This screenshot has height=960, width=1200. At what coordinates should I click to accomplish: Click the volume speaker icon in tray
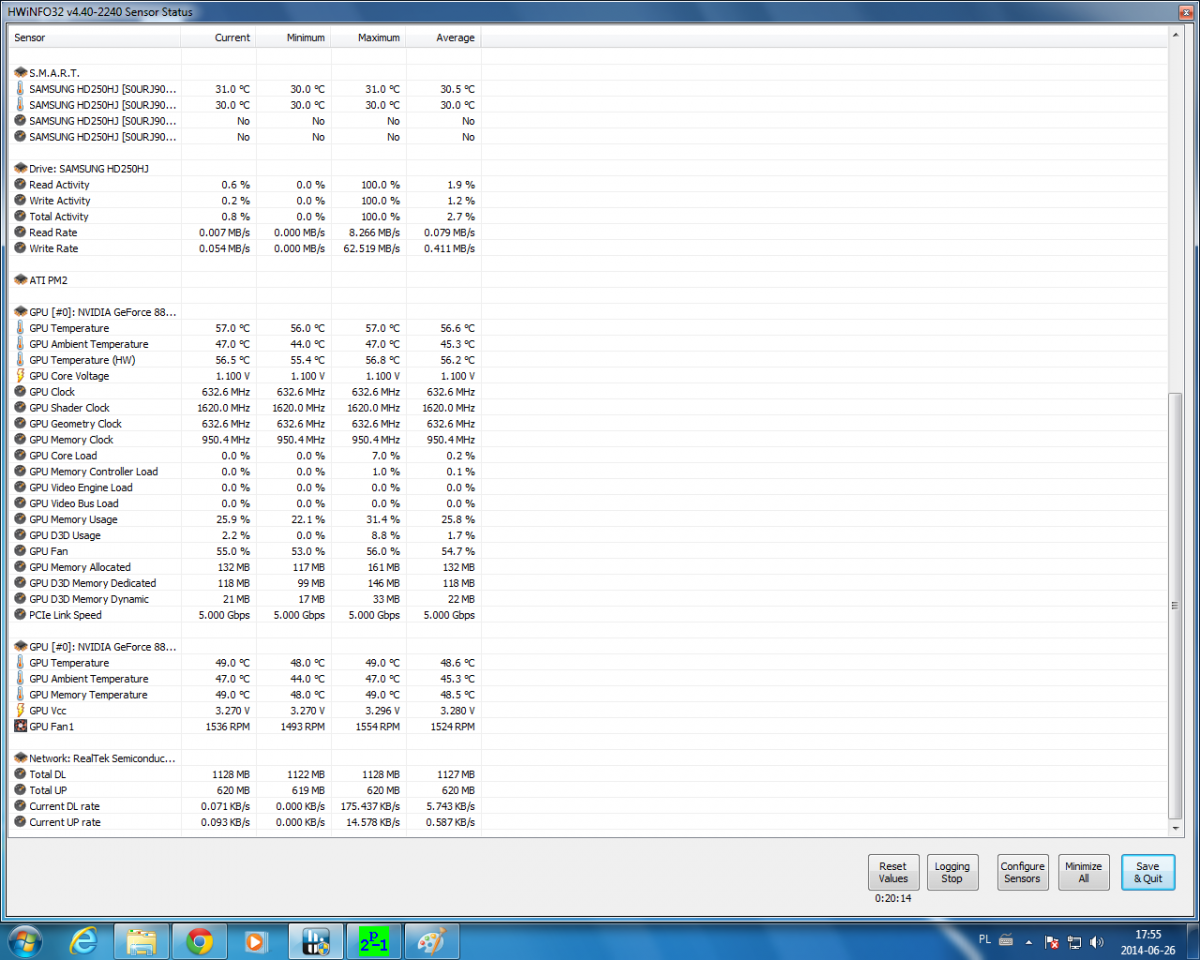1098,942
